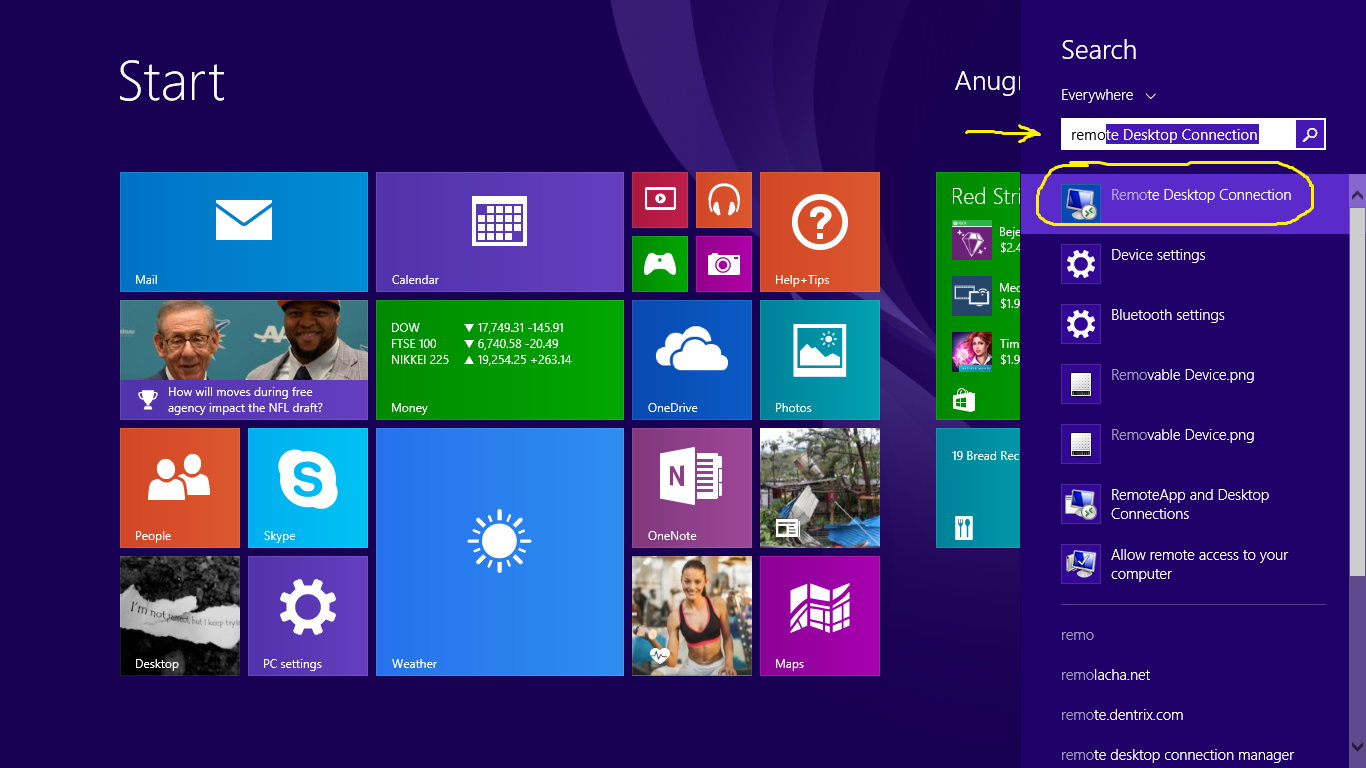This screenshot has height=768, width=1366.
Task: Open the green Store tile
Action: (979, 296)
